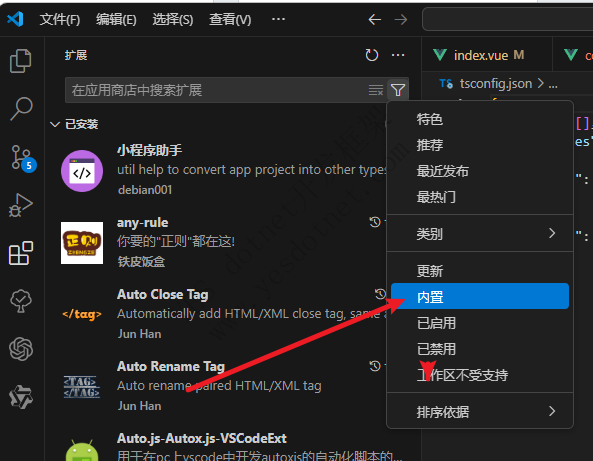Collapse the 已安装 section
593x461 pixels.
74,124
